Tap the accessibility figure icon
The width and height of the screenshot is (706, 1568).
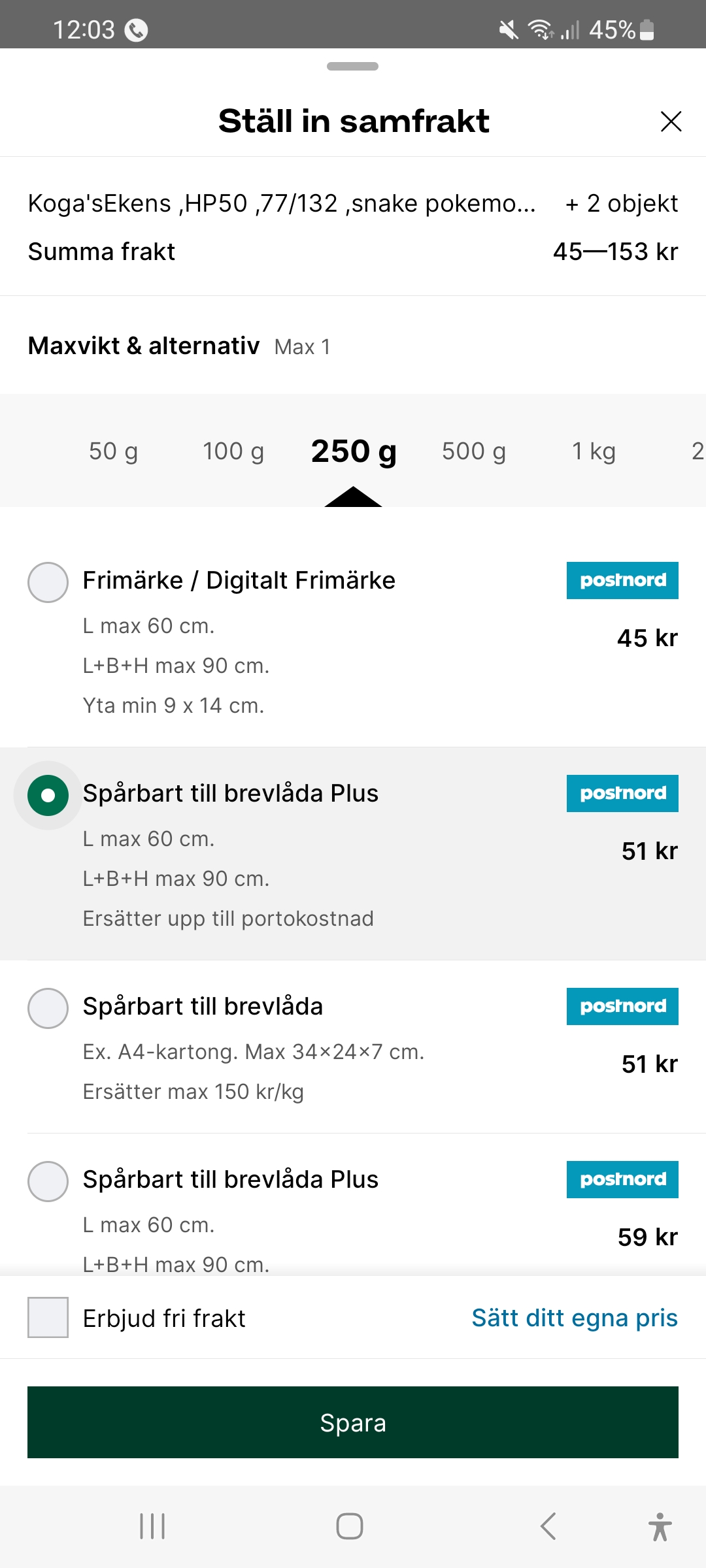(660, 1526)
